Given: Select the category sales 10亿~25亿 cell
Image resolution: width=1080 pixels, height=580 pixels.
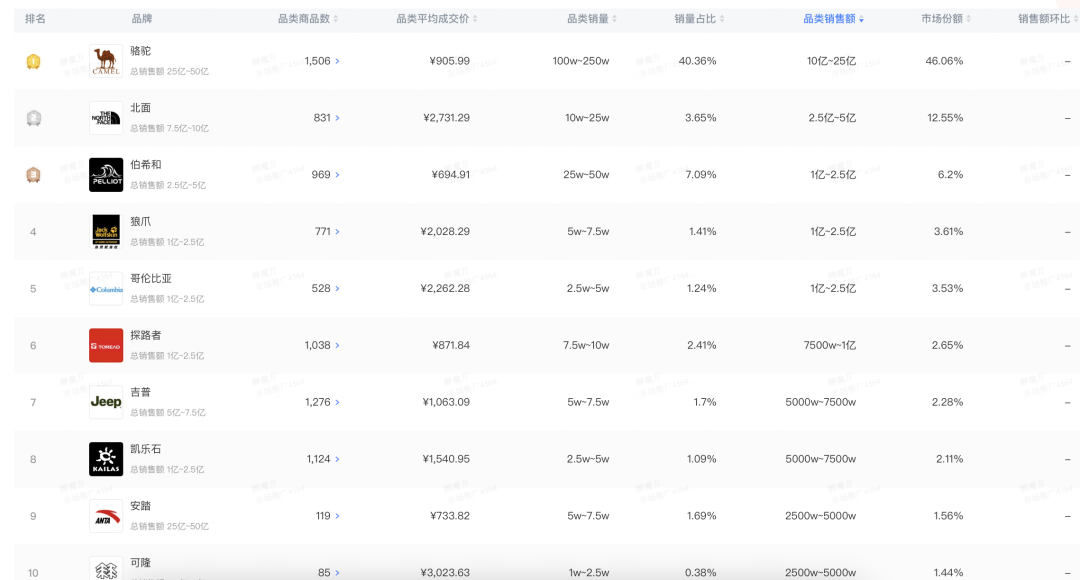Looking at the screenshot, I should point(831,61).
